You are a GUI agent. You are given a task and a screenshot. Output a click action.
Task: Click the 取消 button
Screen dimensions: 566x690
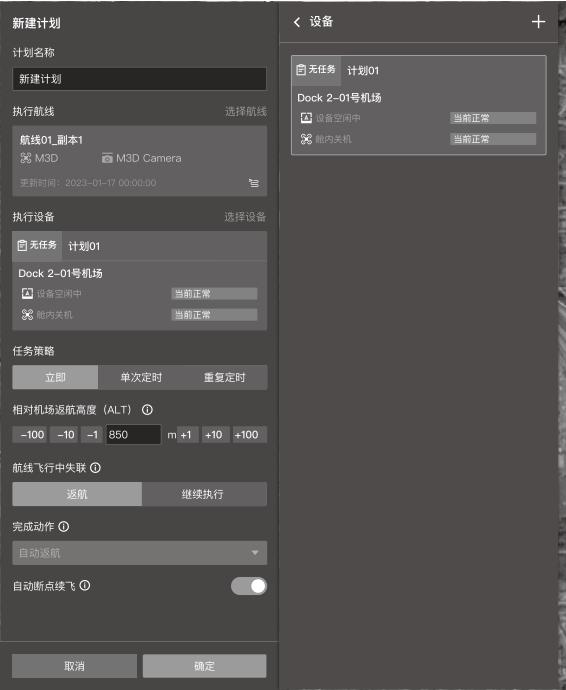pos(74,666)
